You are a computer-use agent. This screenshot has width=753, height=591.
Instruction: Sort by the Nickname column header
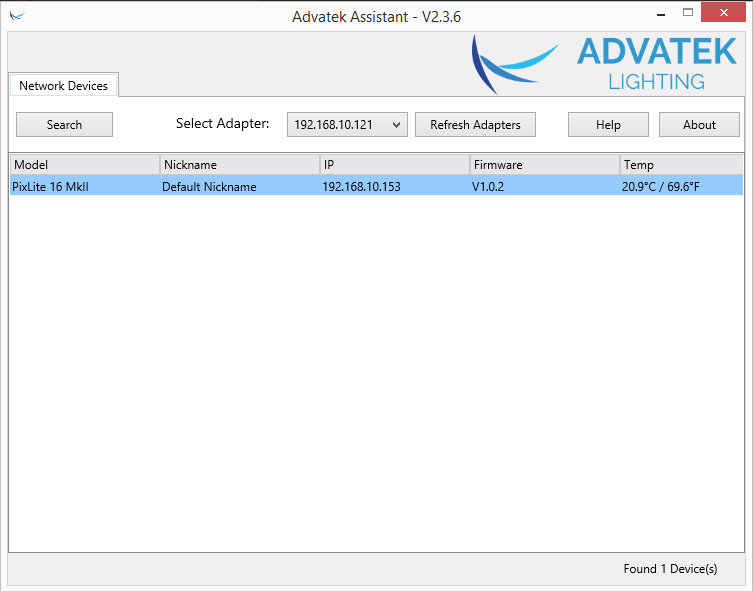[x=240, y=165]
